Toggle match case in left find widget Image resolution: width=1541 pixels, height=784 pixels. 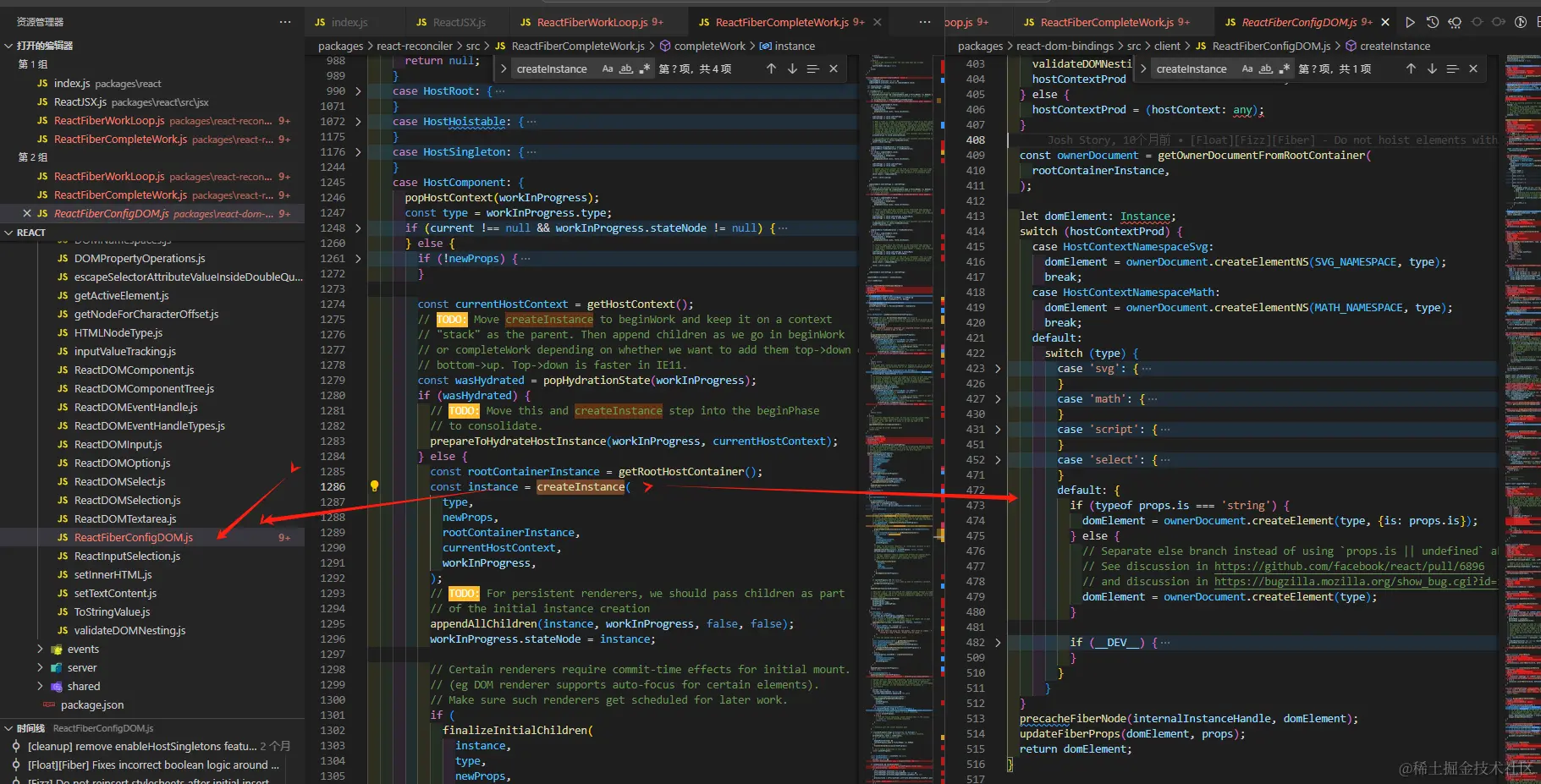point(608,69)
